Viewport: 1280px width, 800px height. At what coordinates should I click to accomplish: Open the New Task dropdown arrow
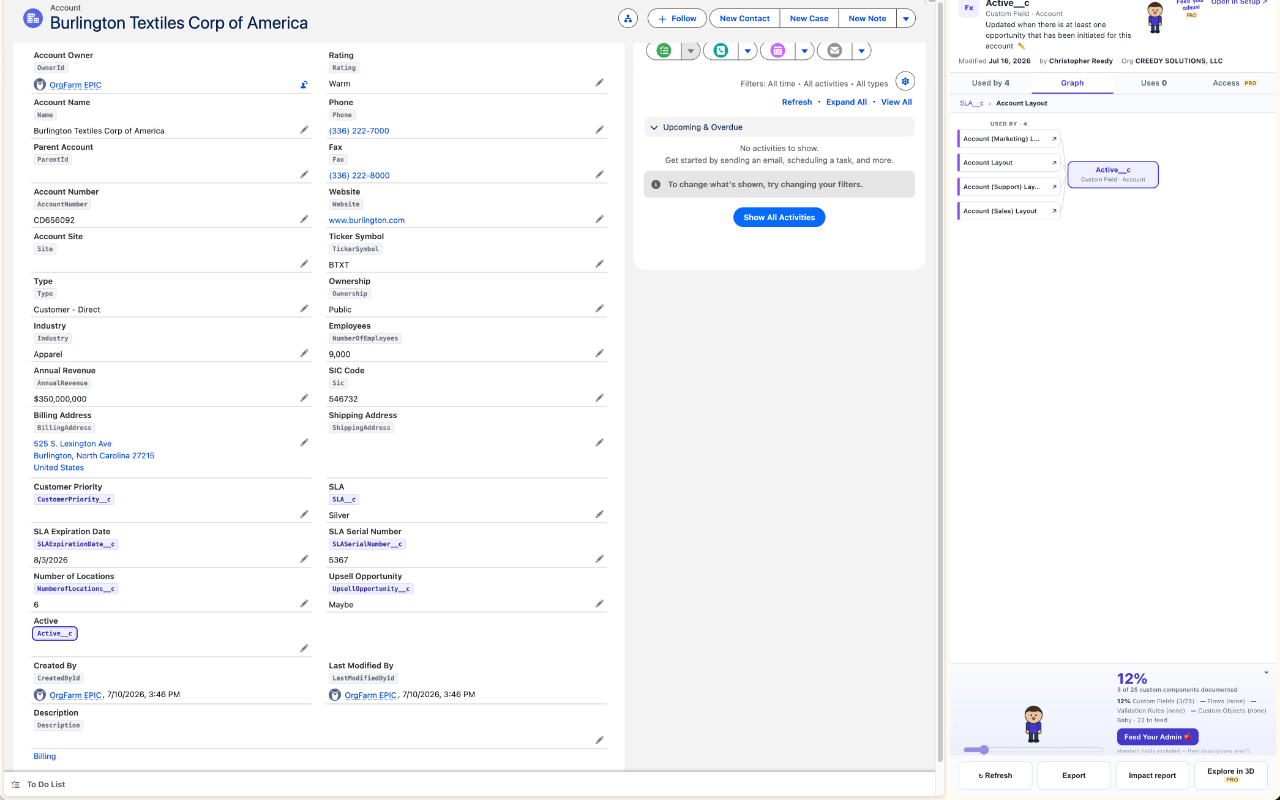(x=690, y=50)
